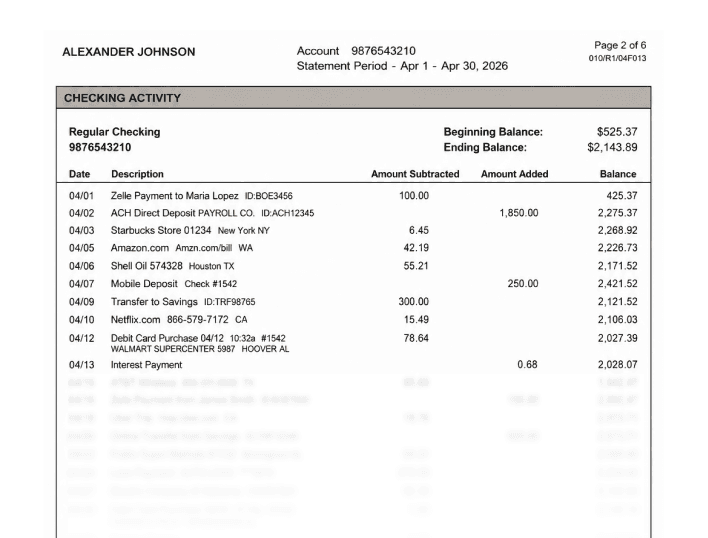Click the WALMART SUPERCENTER 5987 HOOVER AL line

(200, 349)
